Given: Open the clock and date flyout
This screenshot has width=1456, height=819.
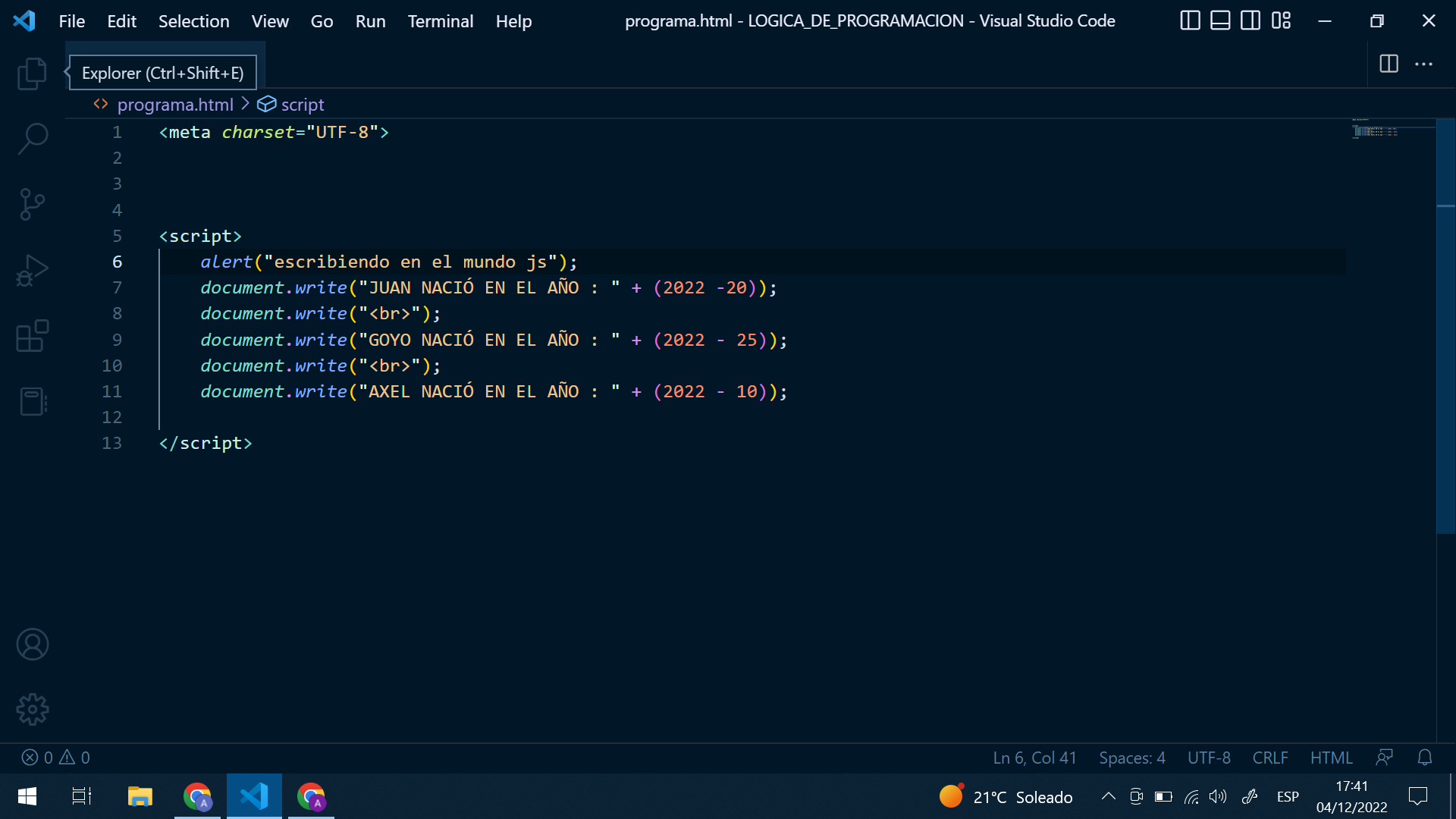Looking at the screenshot, I should click(1351, 796).
